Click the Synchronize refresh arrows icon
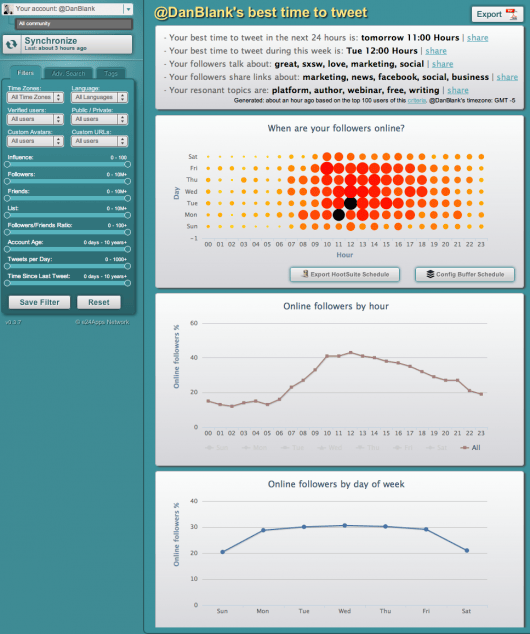The height and width of the screenshot is (634, 530). coord(12,44)
